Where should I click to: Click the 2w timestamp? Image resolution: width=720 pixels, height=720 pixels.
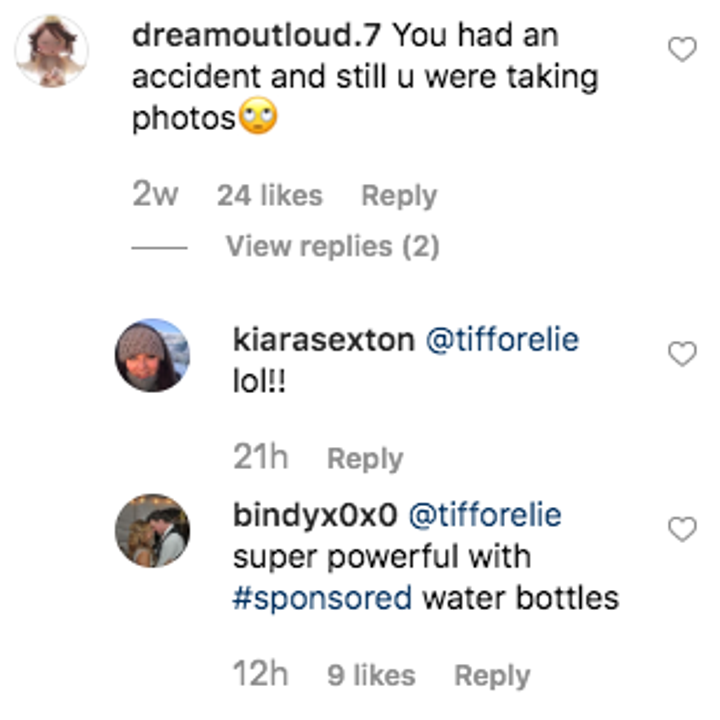point(155,196)
